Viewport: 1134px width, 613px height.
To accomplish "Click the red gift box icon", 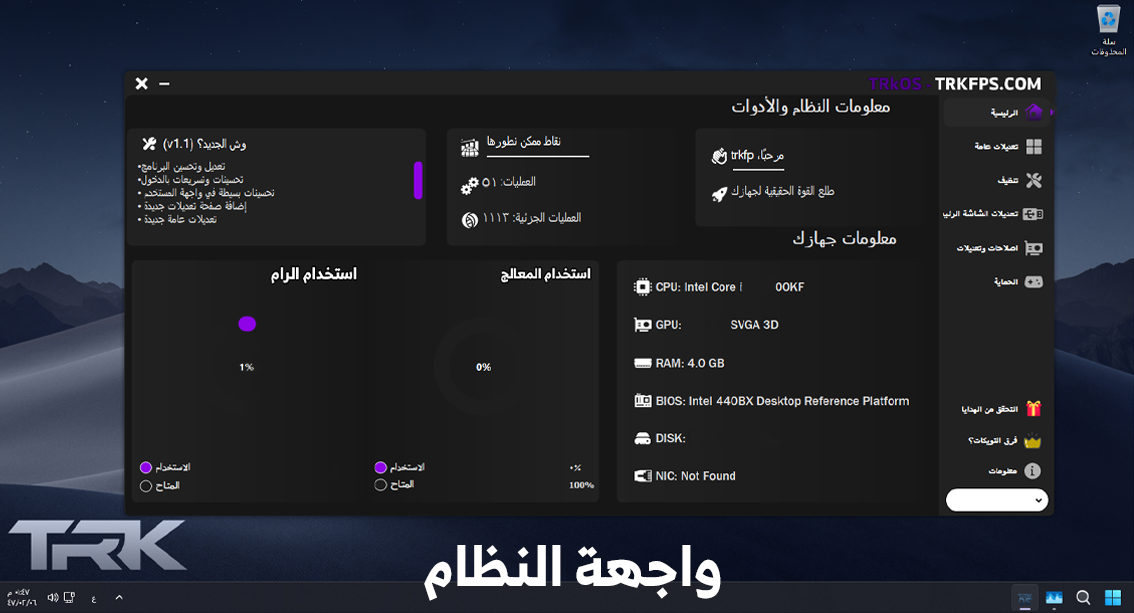I will (x=1033, y=408).
